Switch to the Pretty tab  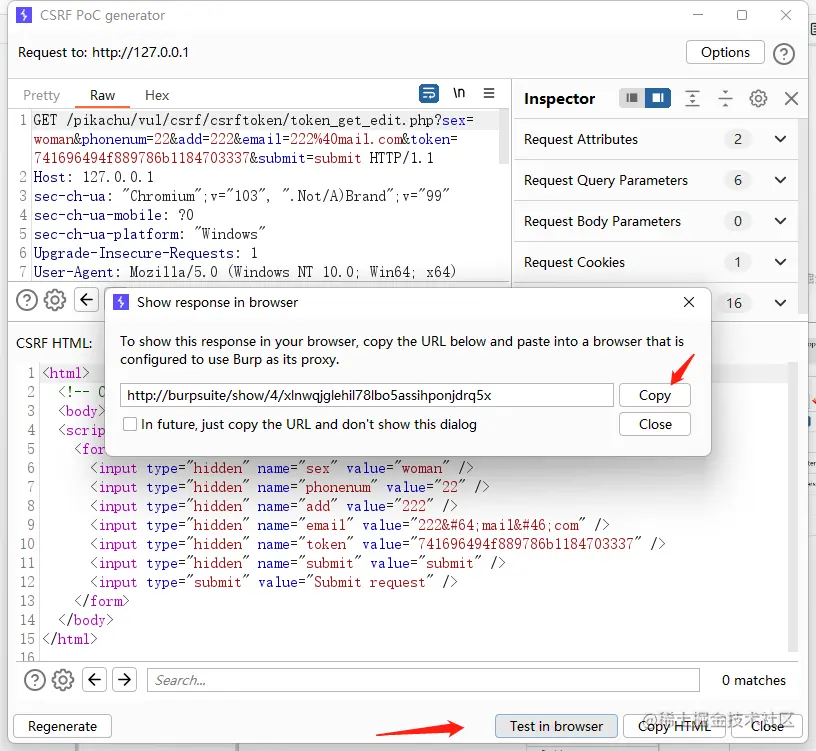tap(42, 95)
